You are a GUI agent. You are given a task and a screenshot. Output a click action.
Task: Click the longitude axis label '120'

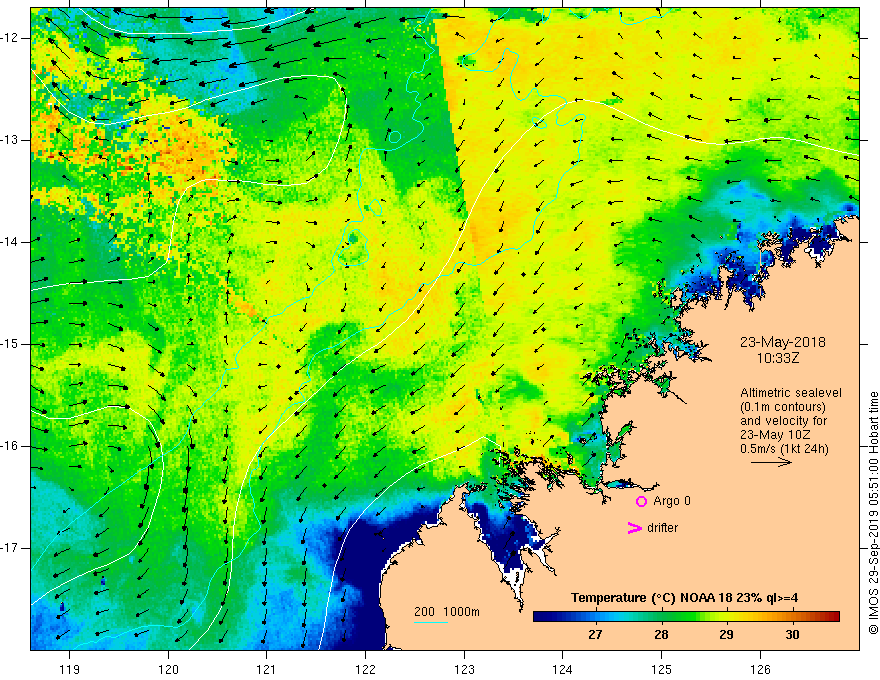[168, 669]
